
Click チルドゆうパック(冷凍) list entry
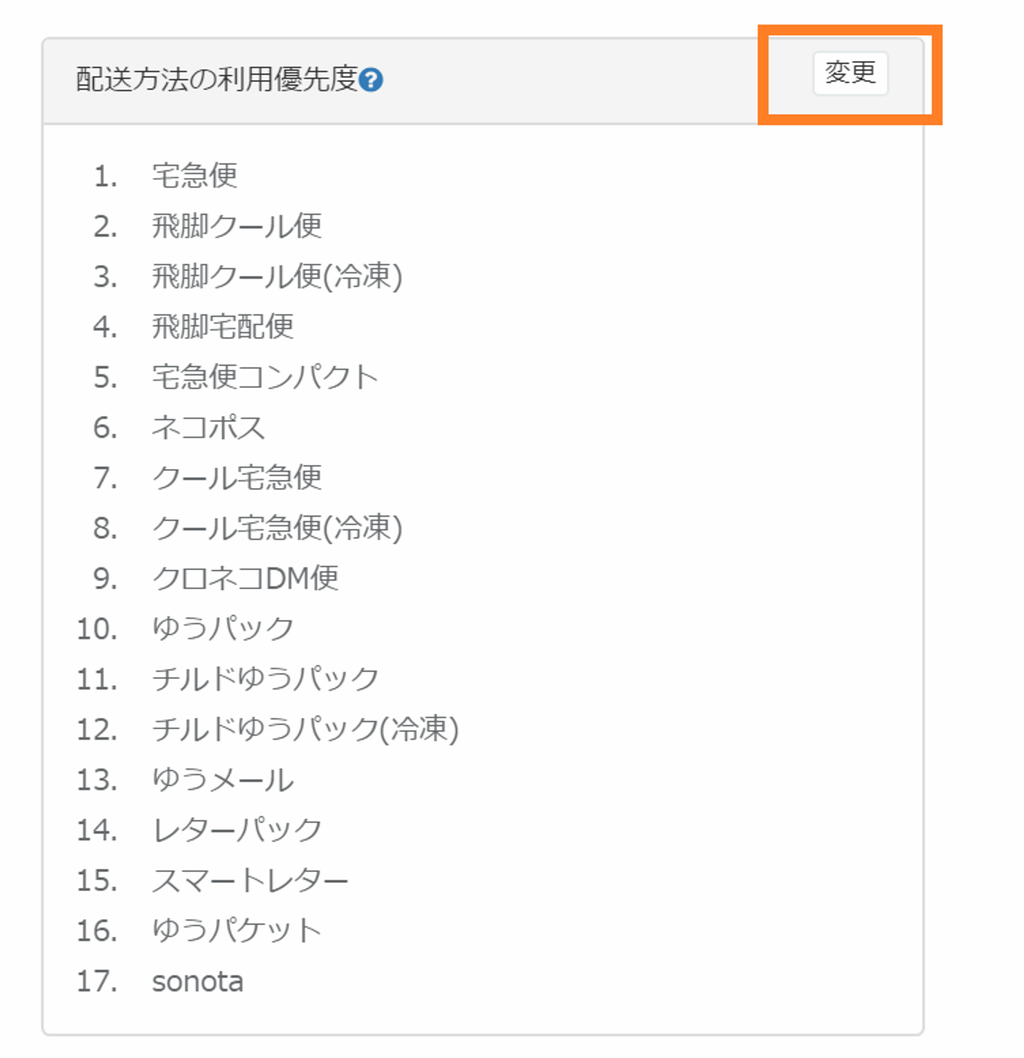point(304,729)
